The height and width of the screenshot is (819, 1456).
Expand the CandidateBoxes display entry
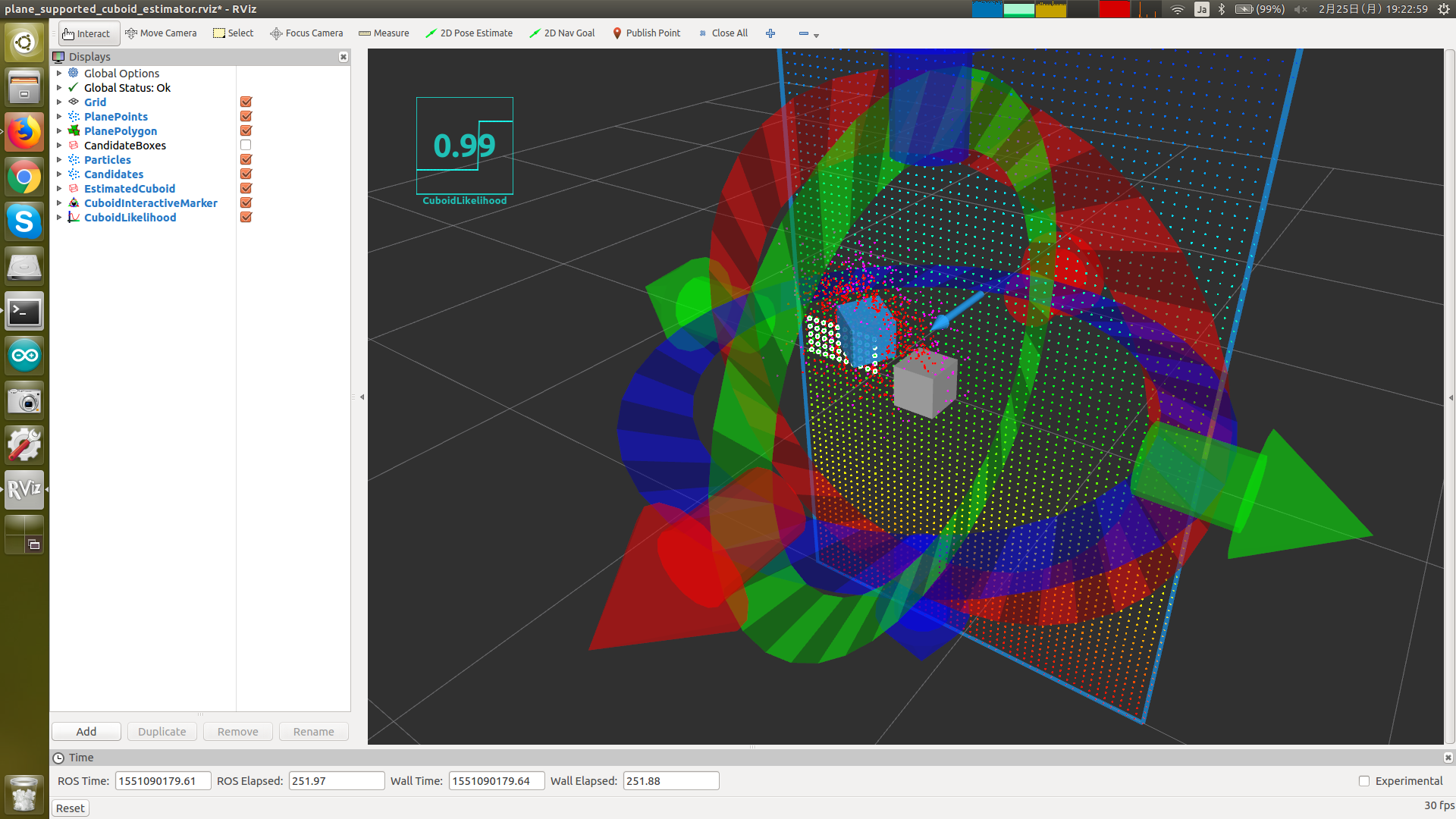[59, 146]
